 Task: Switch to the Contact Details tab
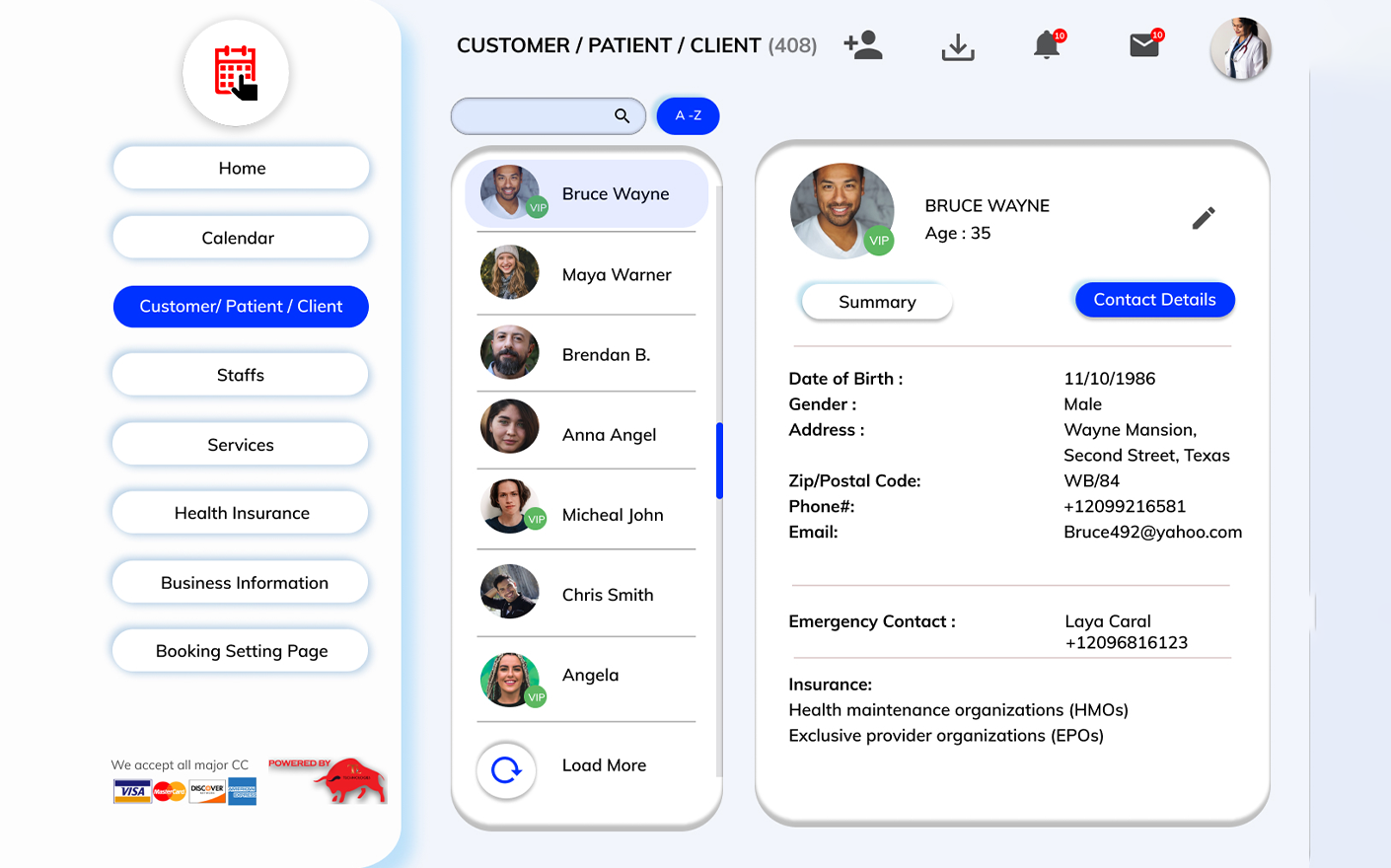(1154, 300)
